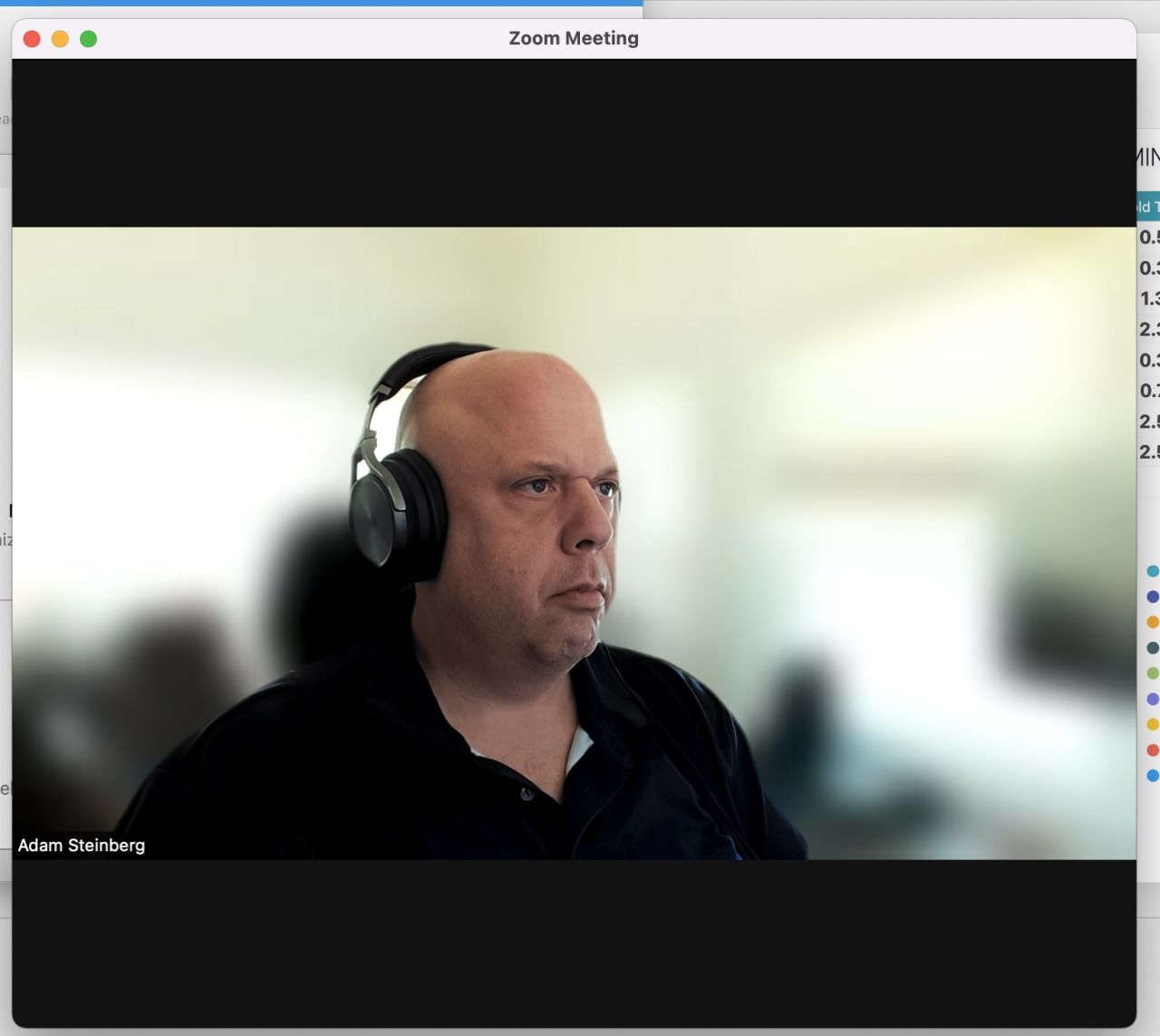
Task: Click the Adam Steinberg name label
Action: coord(82,845)
